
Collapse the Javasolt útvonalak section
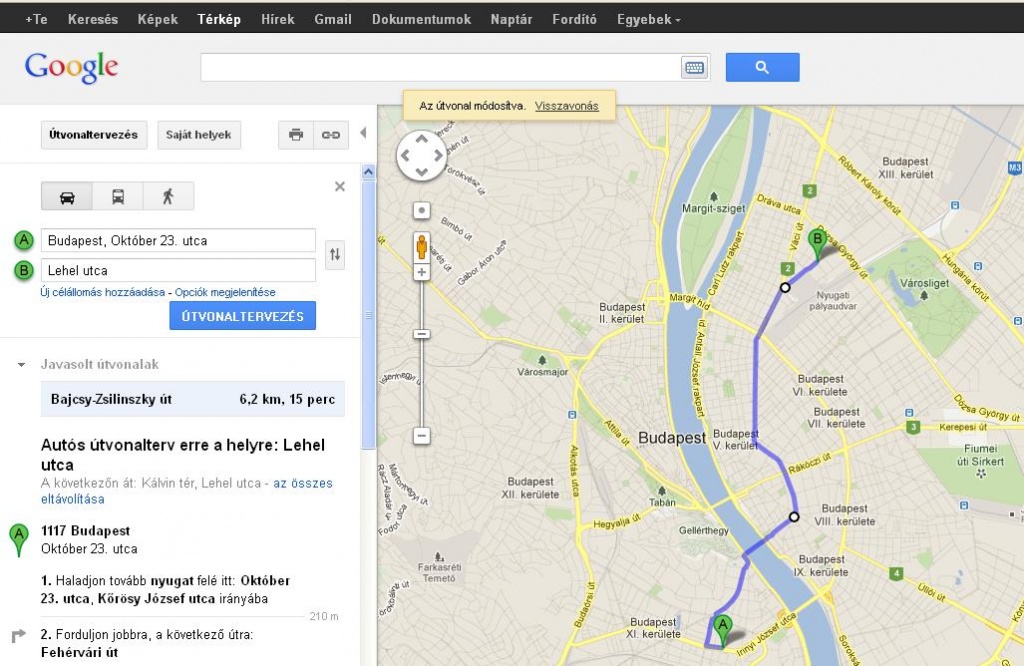(22, 365)
